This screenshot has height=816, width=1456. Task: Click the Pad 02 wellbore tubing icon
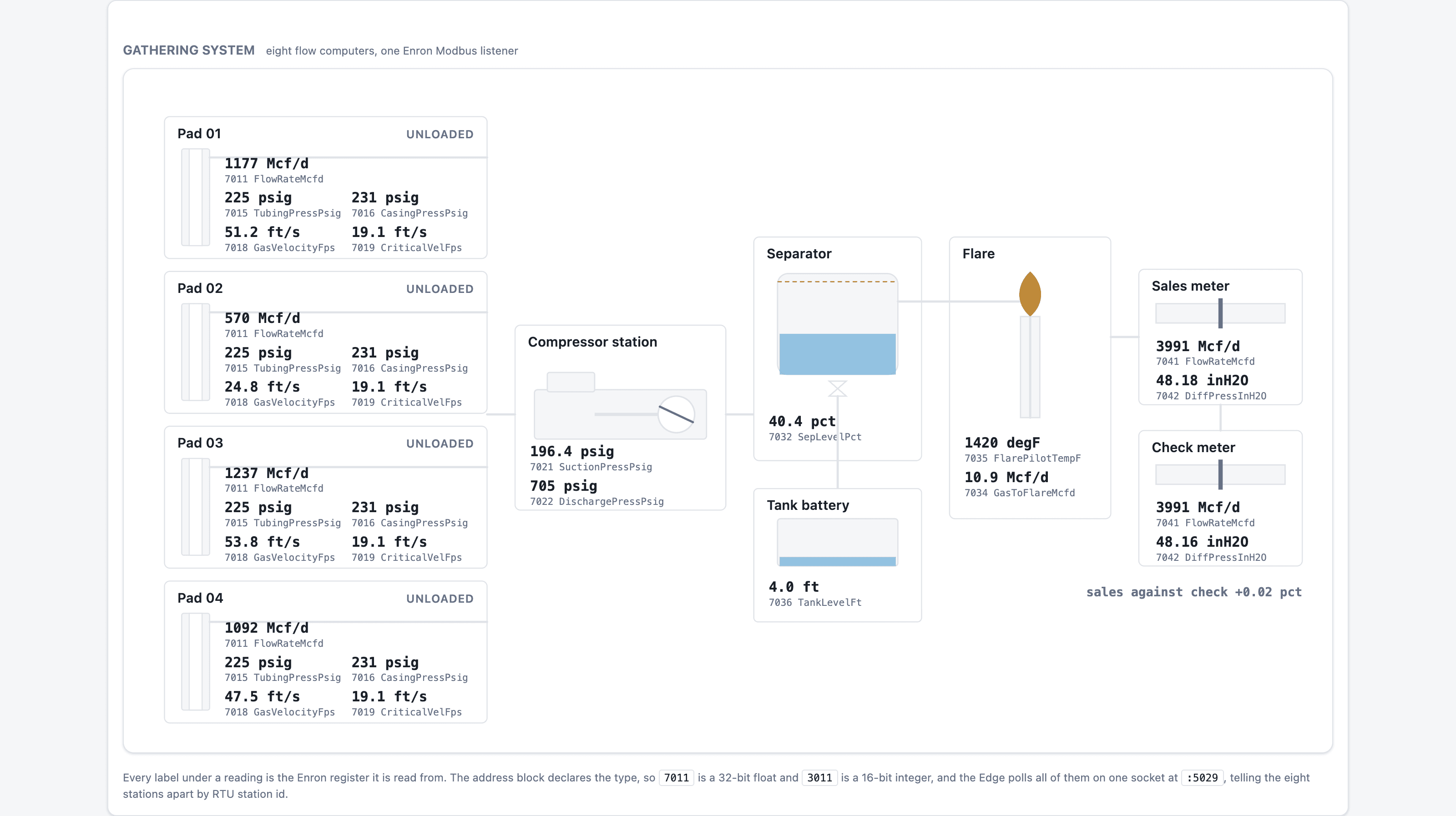(x=196, y=352)
